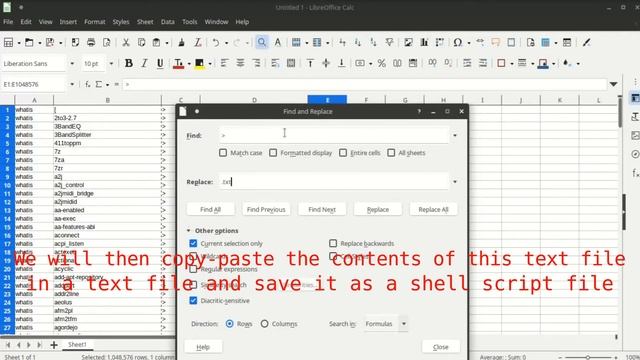Toggle Italic formatting
Viewport: 640px width, 360px height.
144,63
